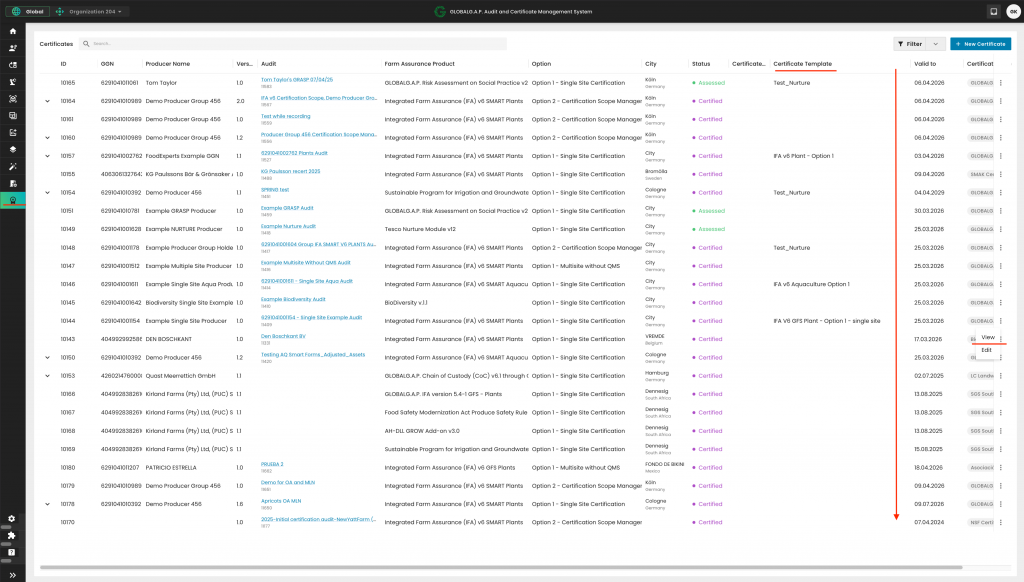Open the dropdown arrow beside Filter
Image resolution: width=1024 pixels, height=582 pixels.
click(937, 44)
